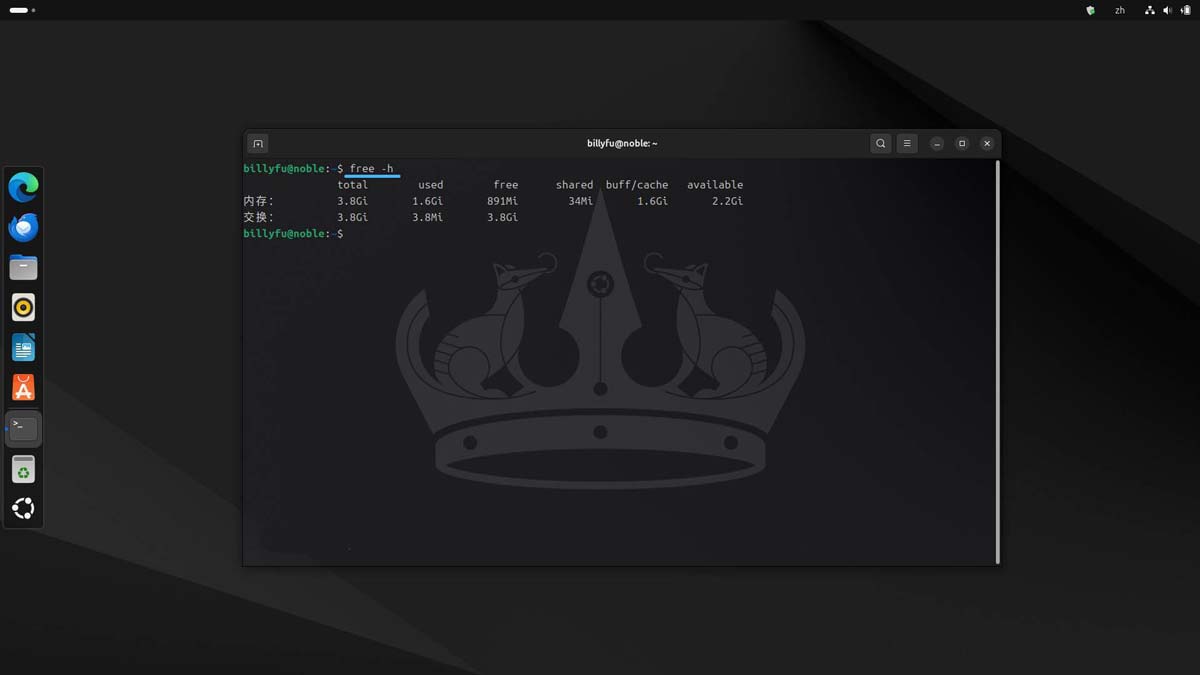Image resolution: width=1200 pixels, height=675 pixels.
Task: Click the Terminal icon in the dock
Action: (x=23, y=428)
